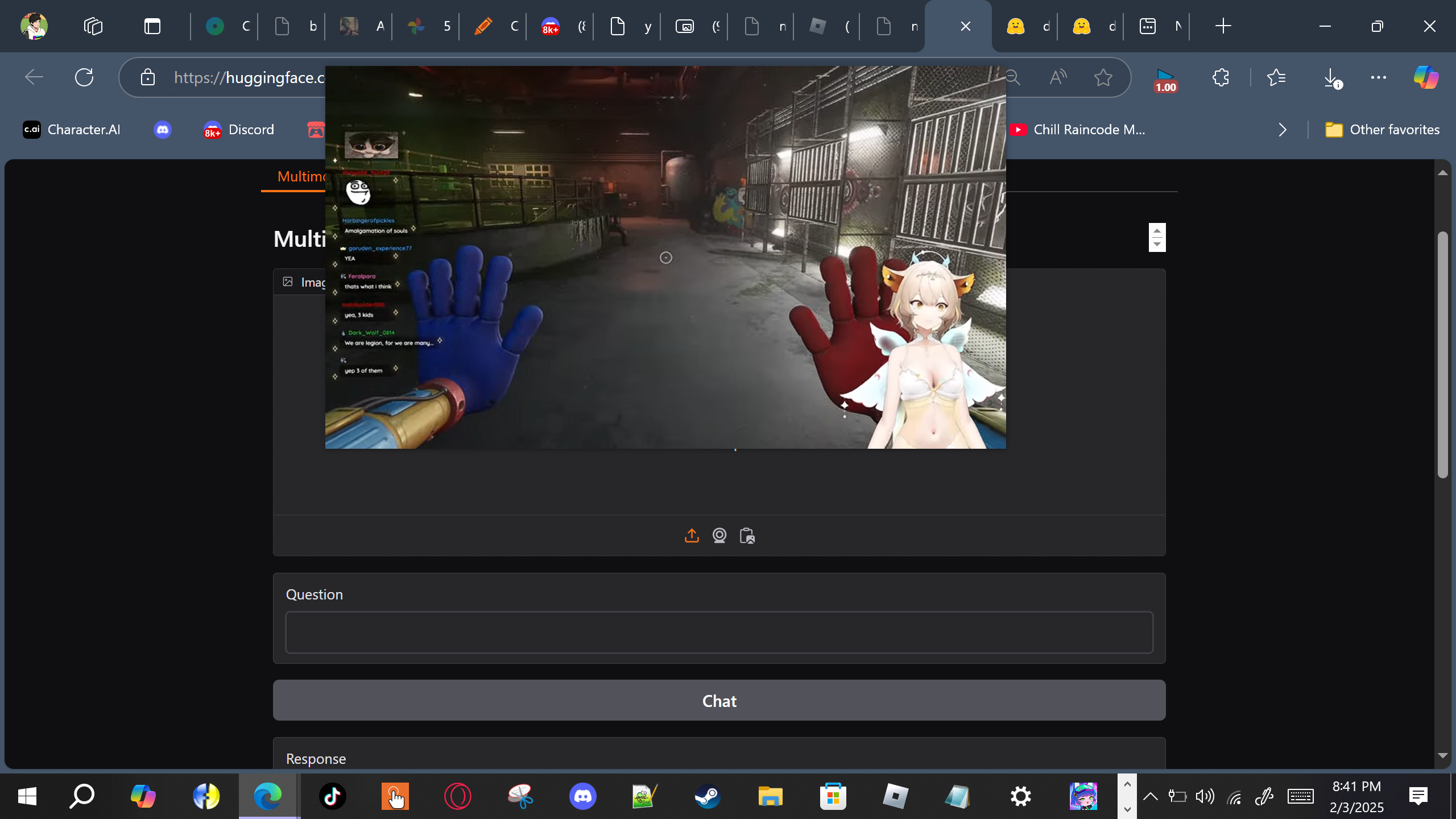Image resolution: width=1456 pixels, height=819 pixels.
Task: Open Microsoft Store from the taskbar
Action: (833, 796)
